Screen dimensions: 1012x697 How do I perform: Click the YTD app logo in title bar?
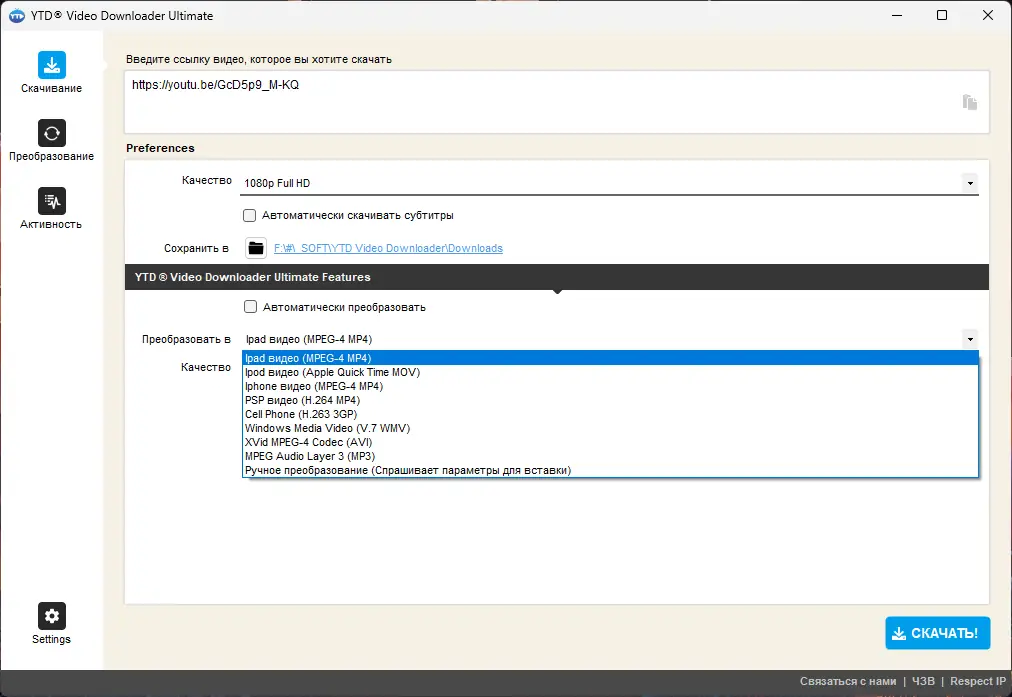pyautogui.click(x=17, y=15)
